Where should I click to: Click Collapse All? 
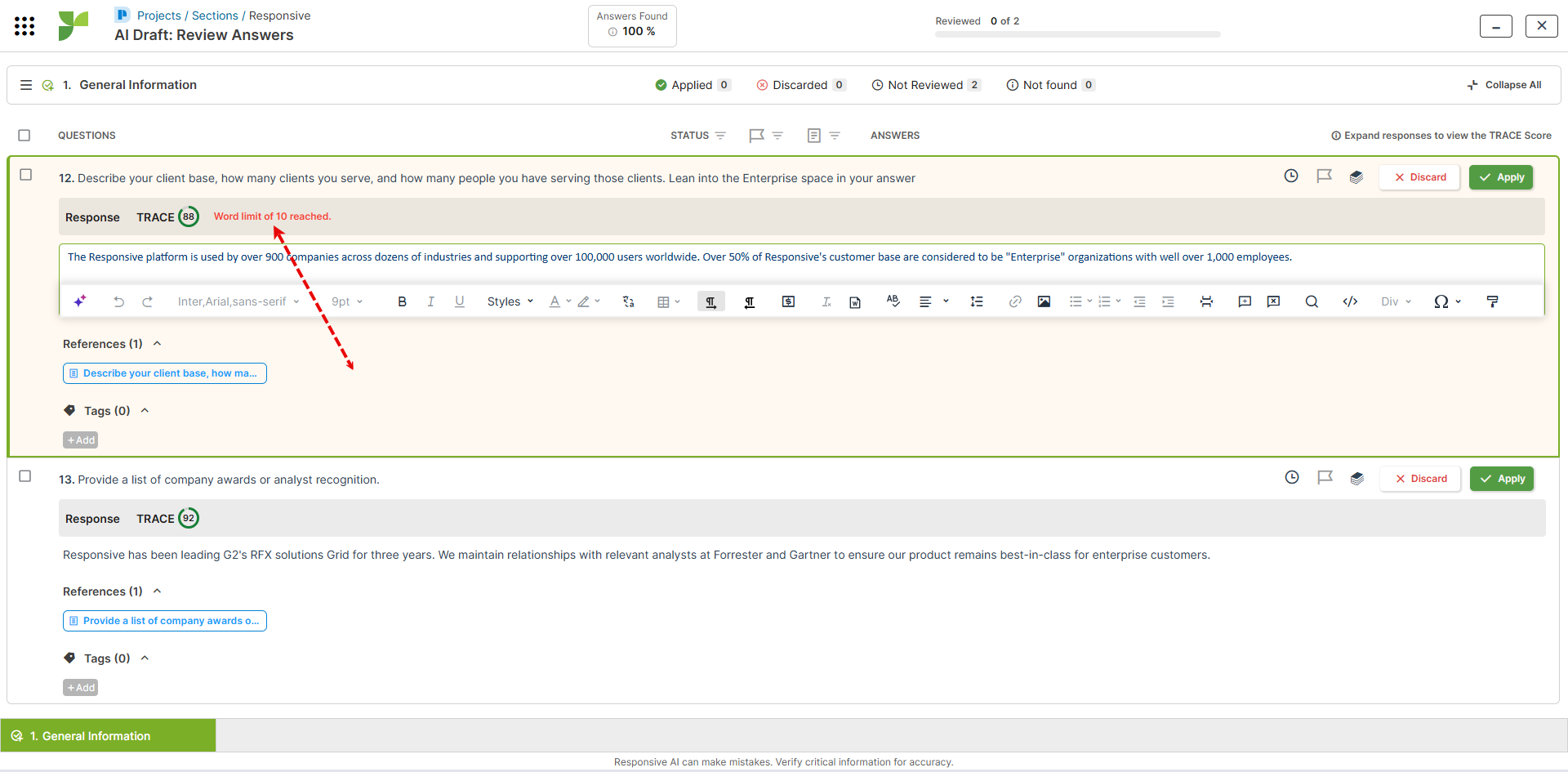click(x=1504, y=85)
